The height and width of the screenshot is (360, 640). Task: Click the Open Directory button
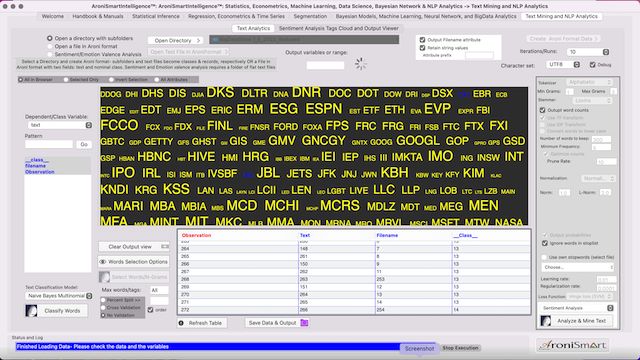tap(176, 40)
